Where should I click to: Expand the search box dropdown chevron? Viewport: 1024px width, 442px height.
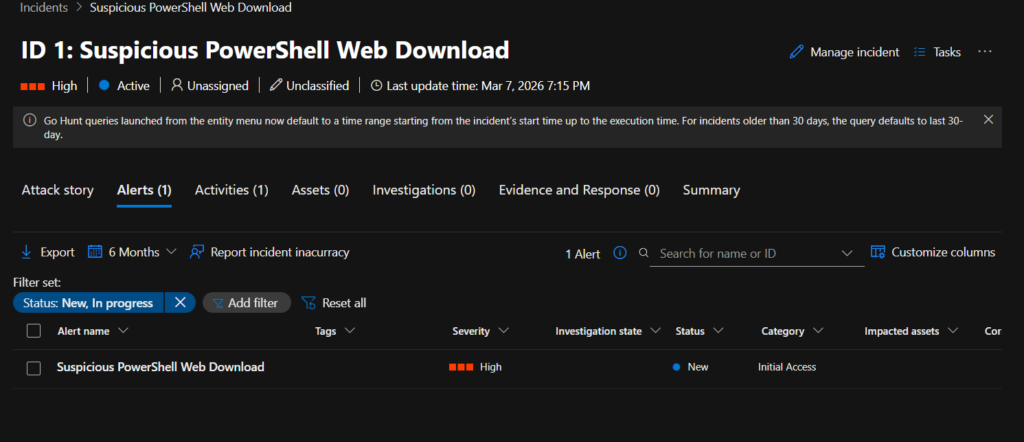coord(848,253)
